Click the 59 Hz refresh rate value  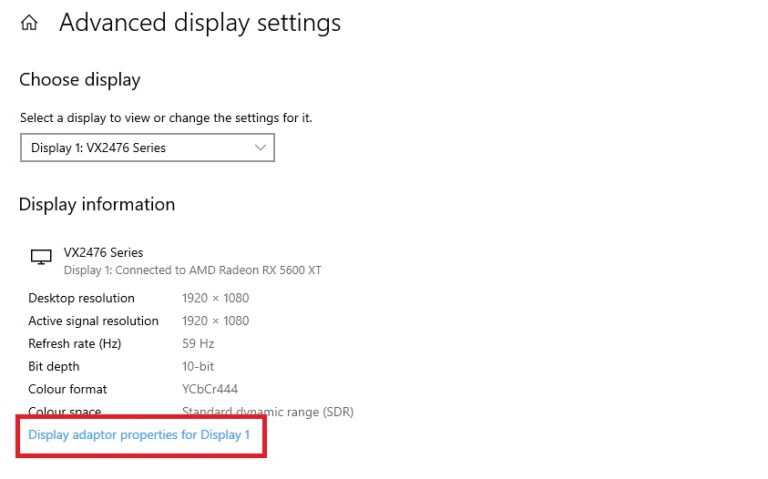[x=198, y=344]
